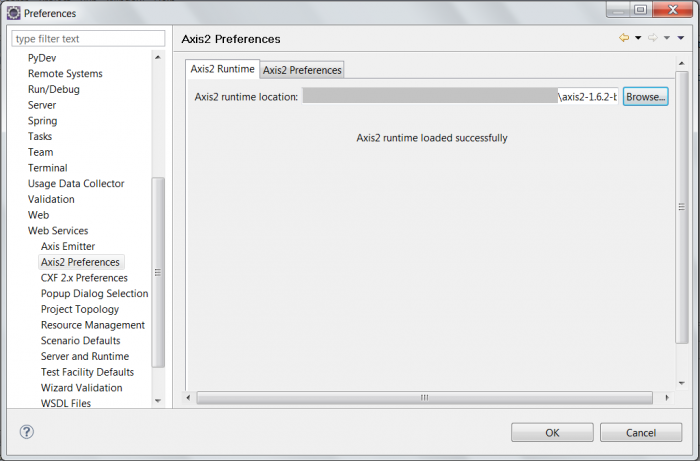Click the horizontal scrollbar thumb in the Axis2 pane

[423, 397]
